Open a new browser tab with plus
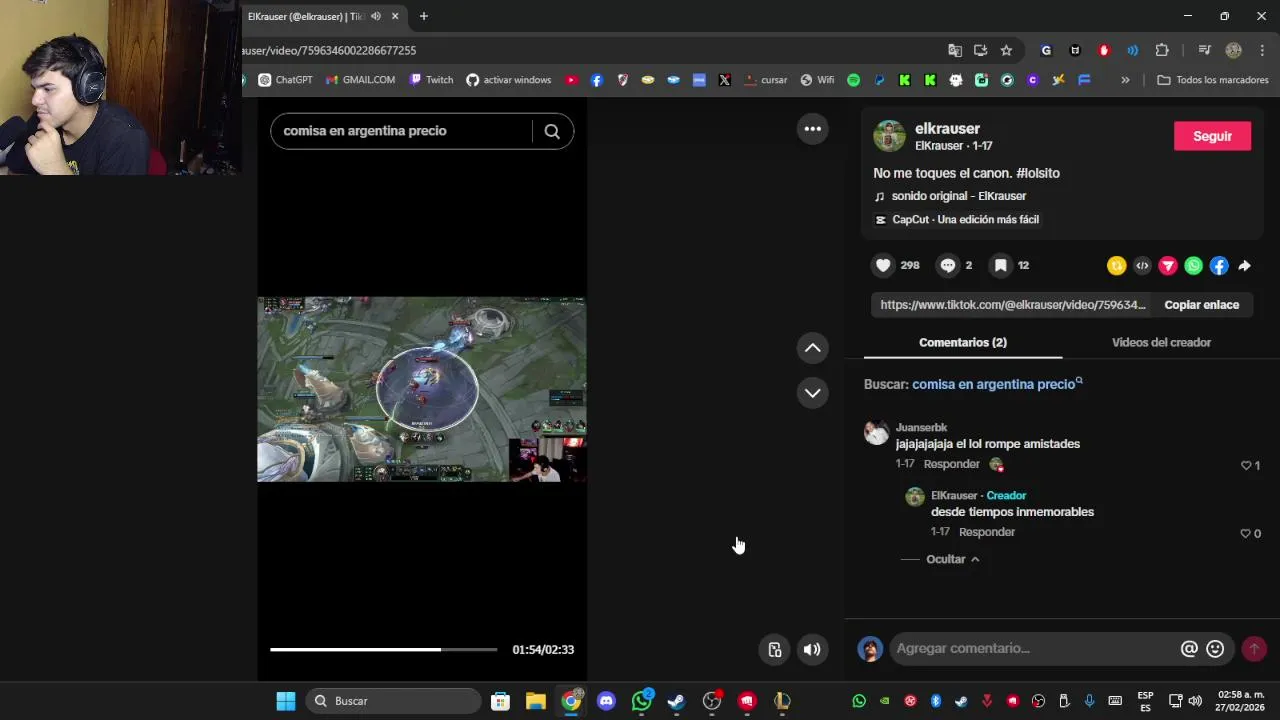 pos(424,16)
